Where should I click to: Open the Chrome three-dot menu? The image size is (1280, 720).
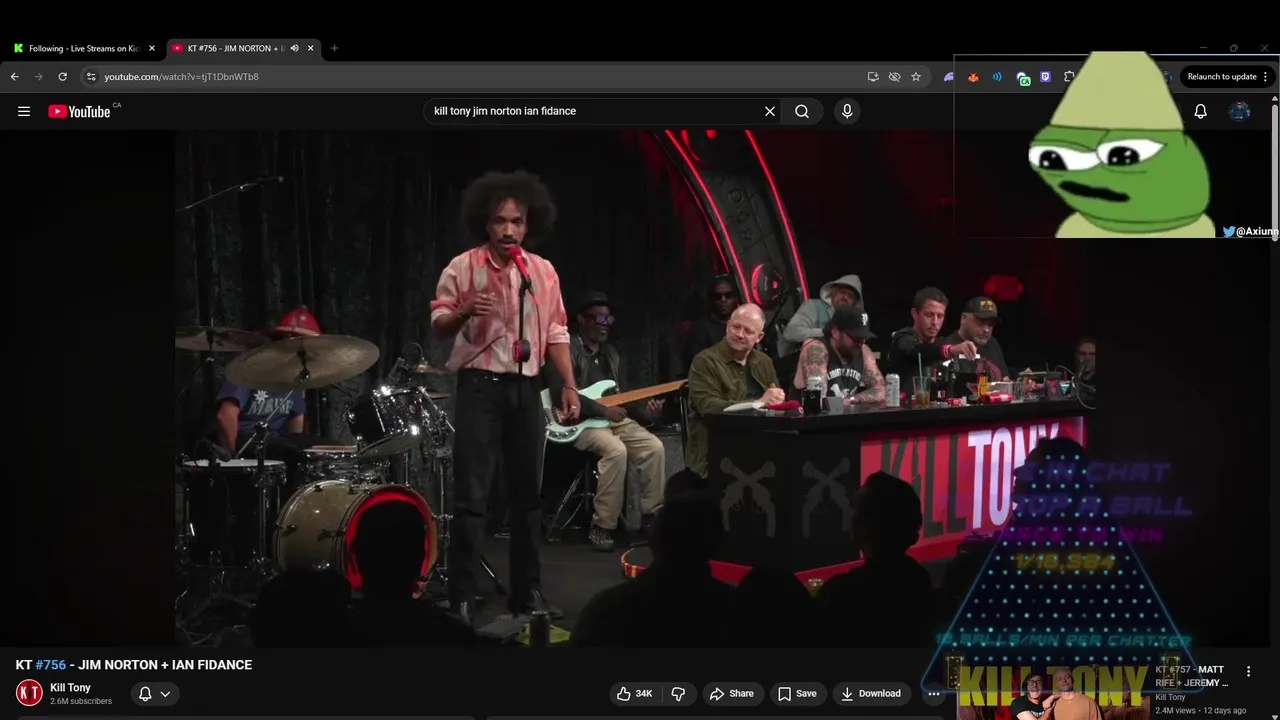[1265, 76]
